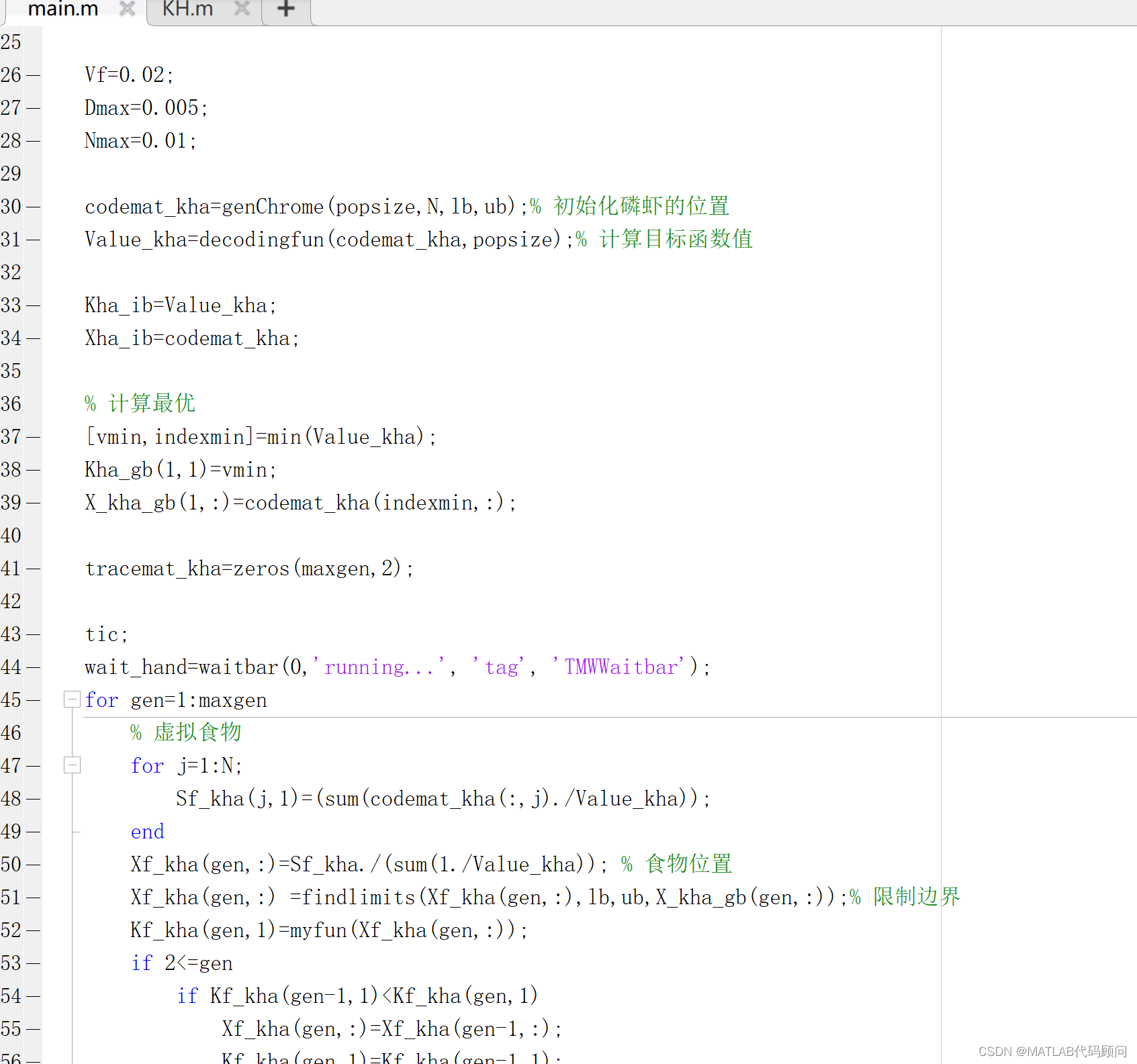Switch to the KH.m tab
Screen dimensions: 1137x1064
187,9
